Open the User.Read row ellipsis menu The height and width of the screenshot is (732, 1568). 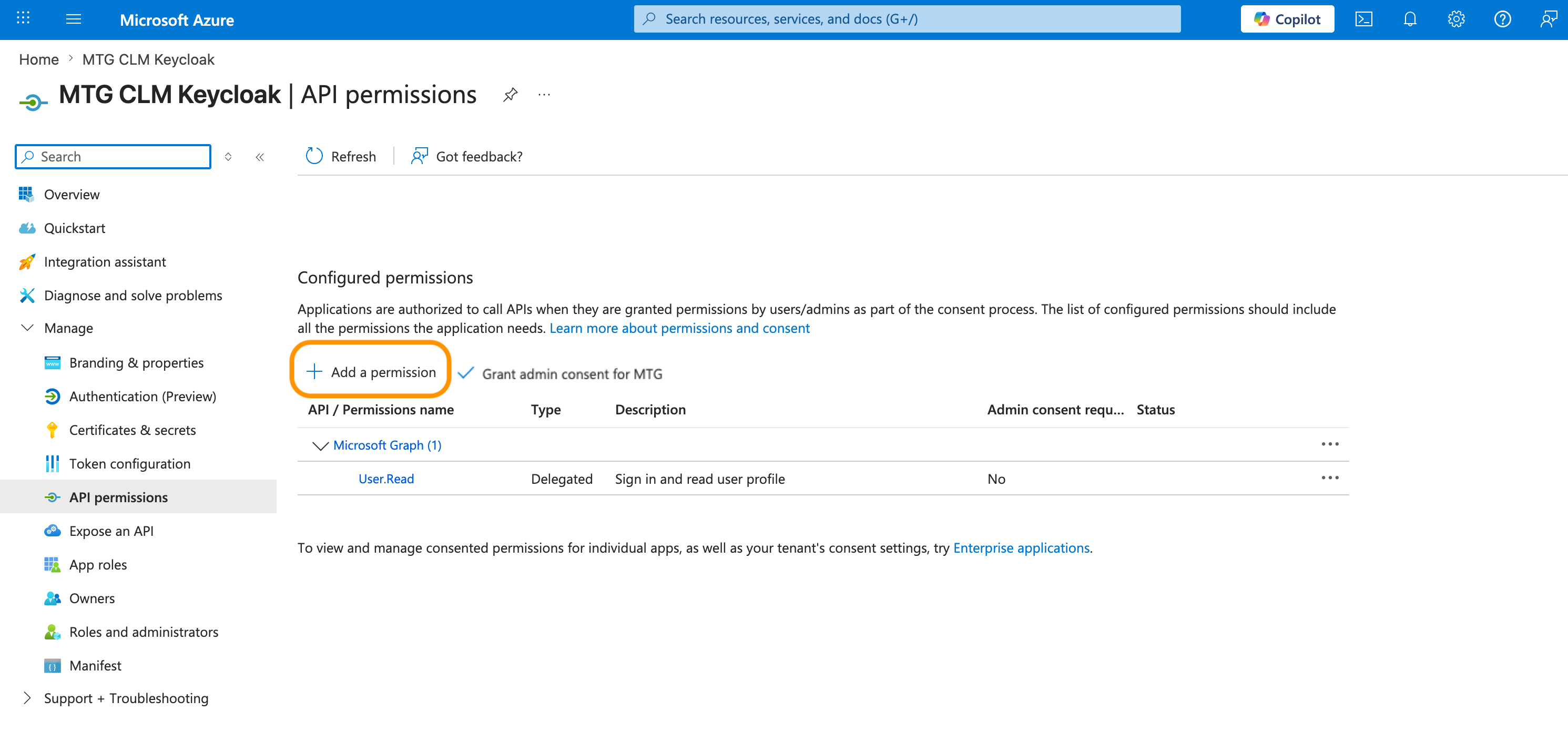click(x=1330, y=478)
